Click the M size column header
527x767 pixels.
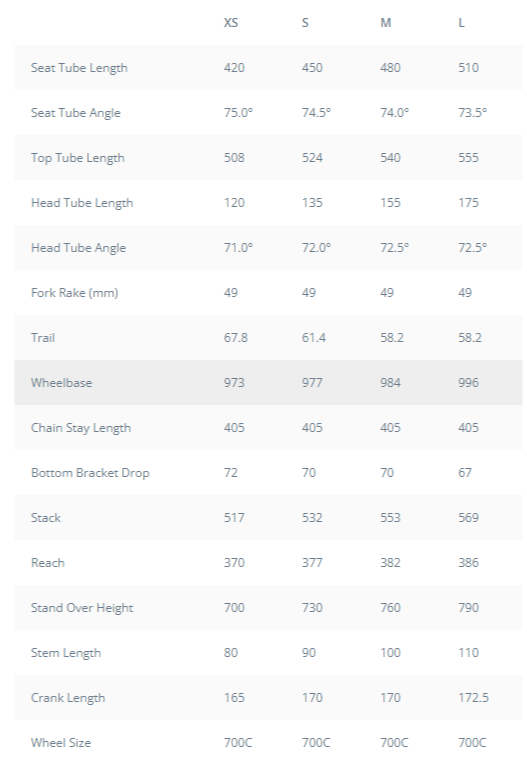pos(386,23)
